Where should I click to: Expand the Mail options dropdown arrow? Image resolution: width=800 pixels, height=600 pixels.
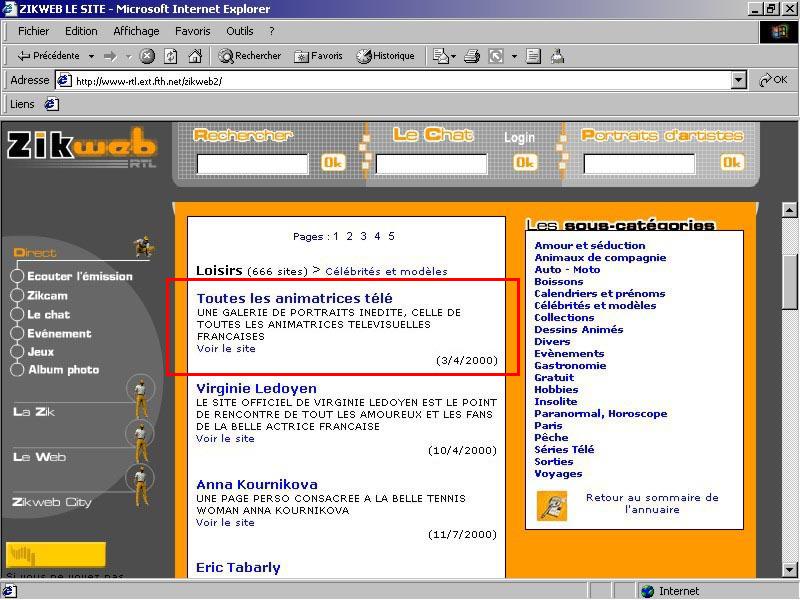454,57
